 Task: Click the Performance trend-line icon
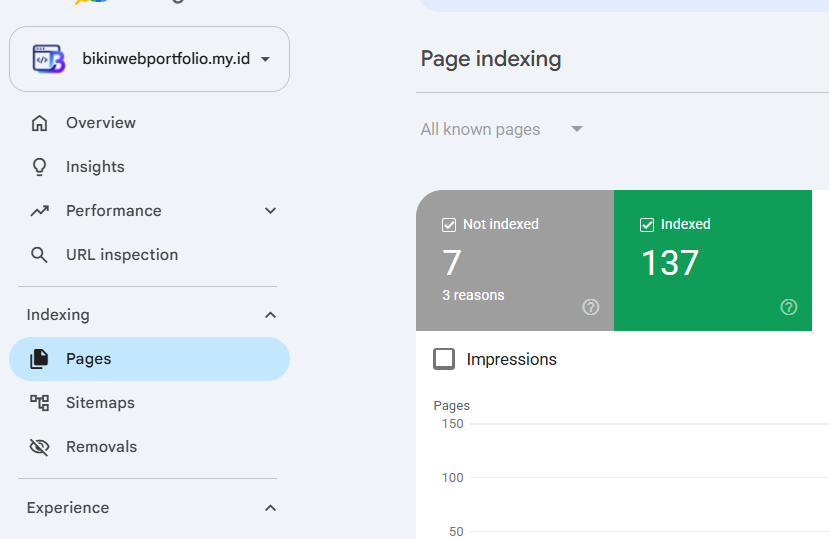[x=39, y=211]
